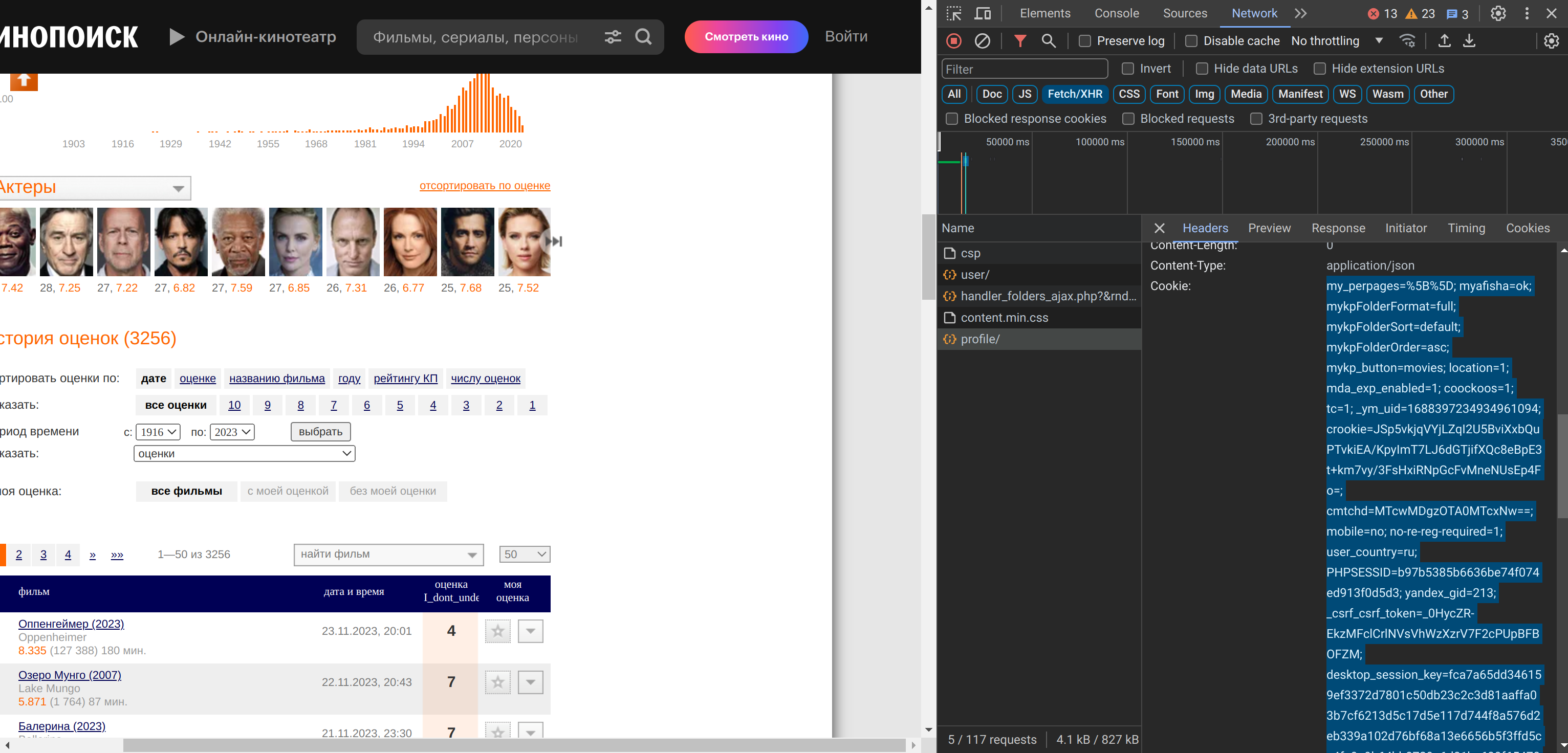Click the Scarlett Johansson actor thumbnail
This screenshot has width=1568, height=753.
[524, 242]
